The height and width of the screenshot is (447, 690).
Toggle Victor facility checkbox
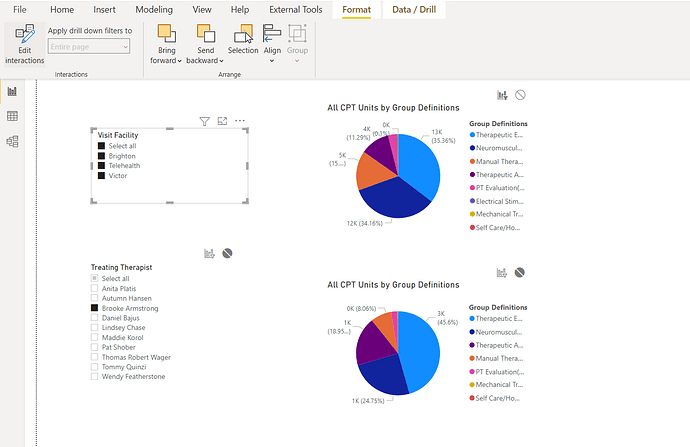101,176
